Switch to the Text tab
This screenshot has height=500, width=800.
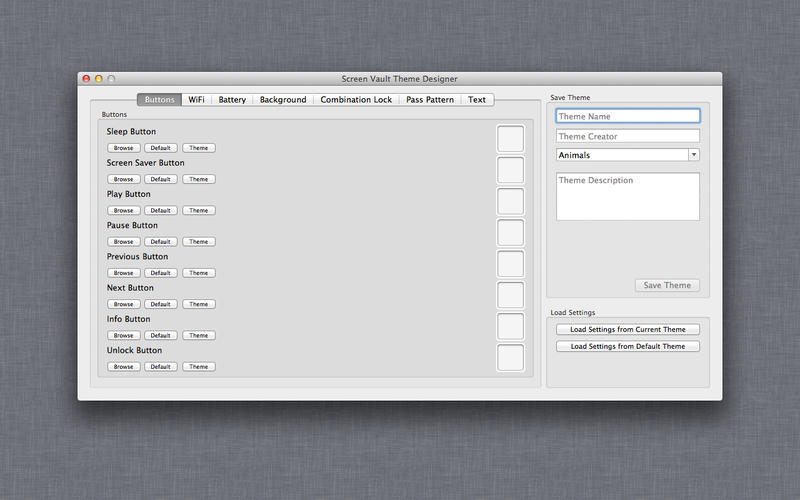[477, 100]
